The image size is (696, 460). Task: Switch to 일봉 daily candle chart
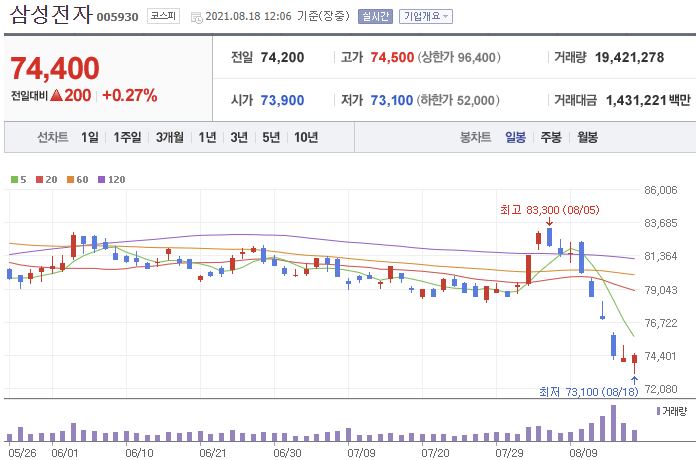(515, 137)
